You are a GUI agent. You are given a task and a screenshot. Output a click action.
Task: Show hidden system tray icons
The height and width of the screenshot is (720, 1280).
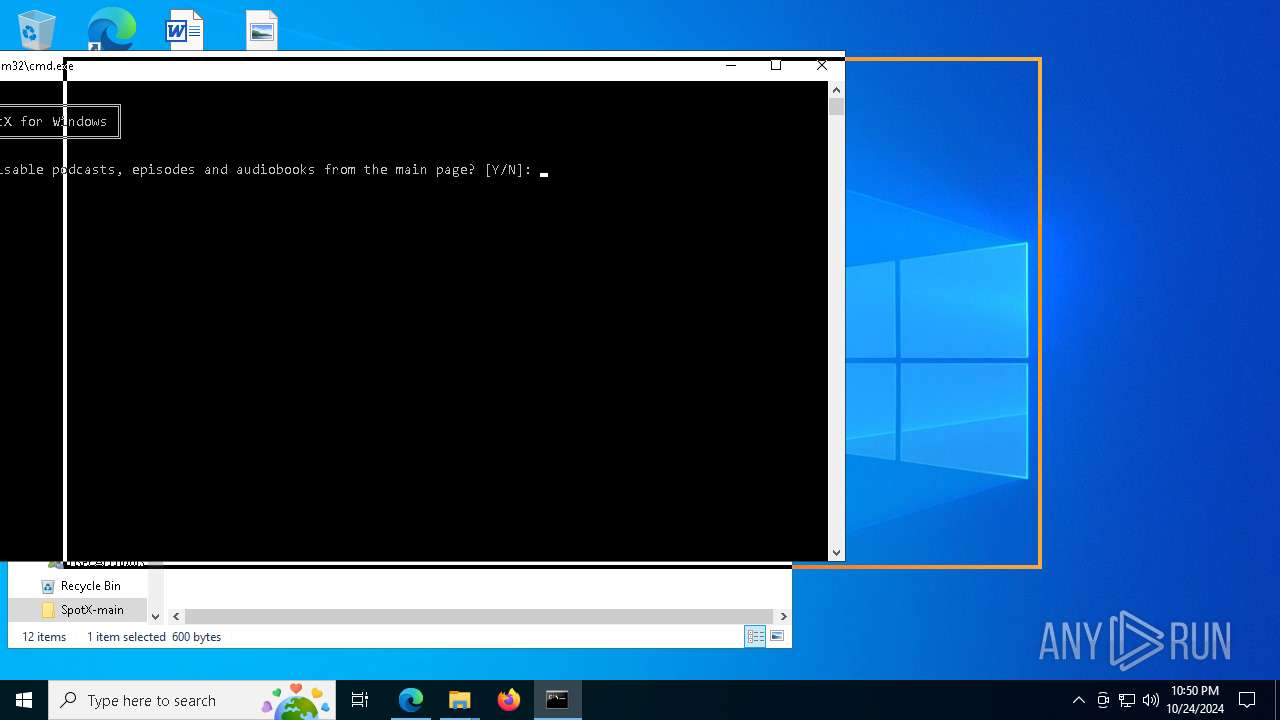tap(1078, 700)
